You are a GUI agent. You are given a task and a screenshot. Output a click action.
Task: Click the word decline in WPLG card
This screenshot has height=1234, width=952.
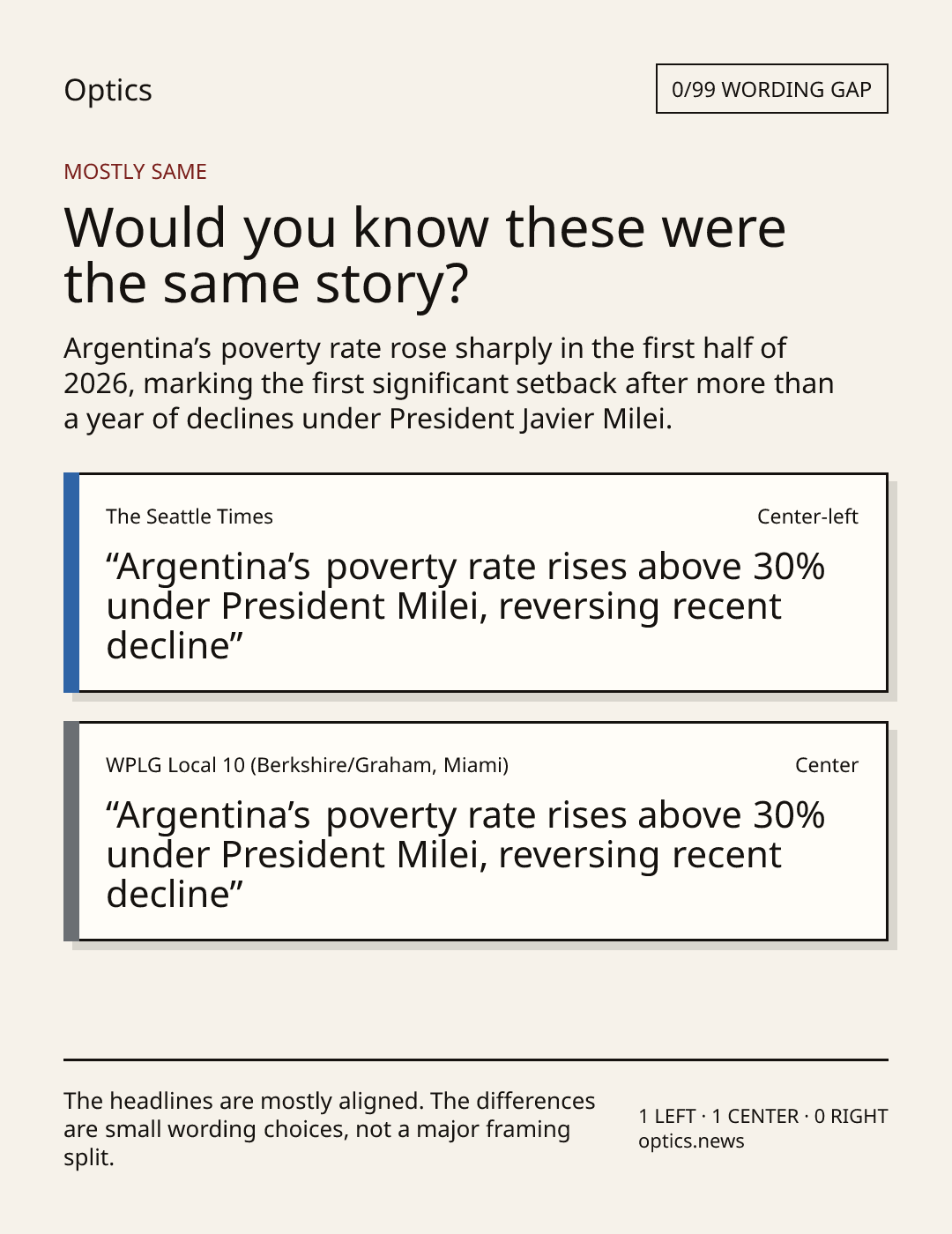tap(167, 895)
